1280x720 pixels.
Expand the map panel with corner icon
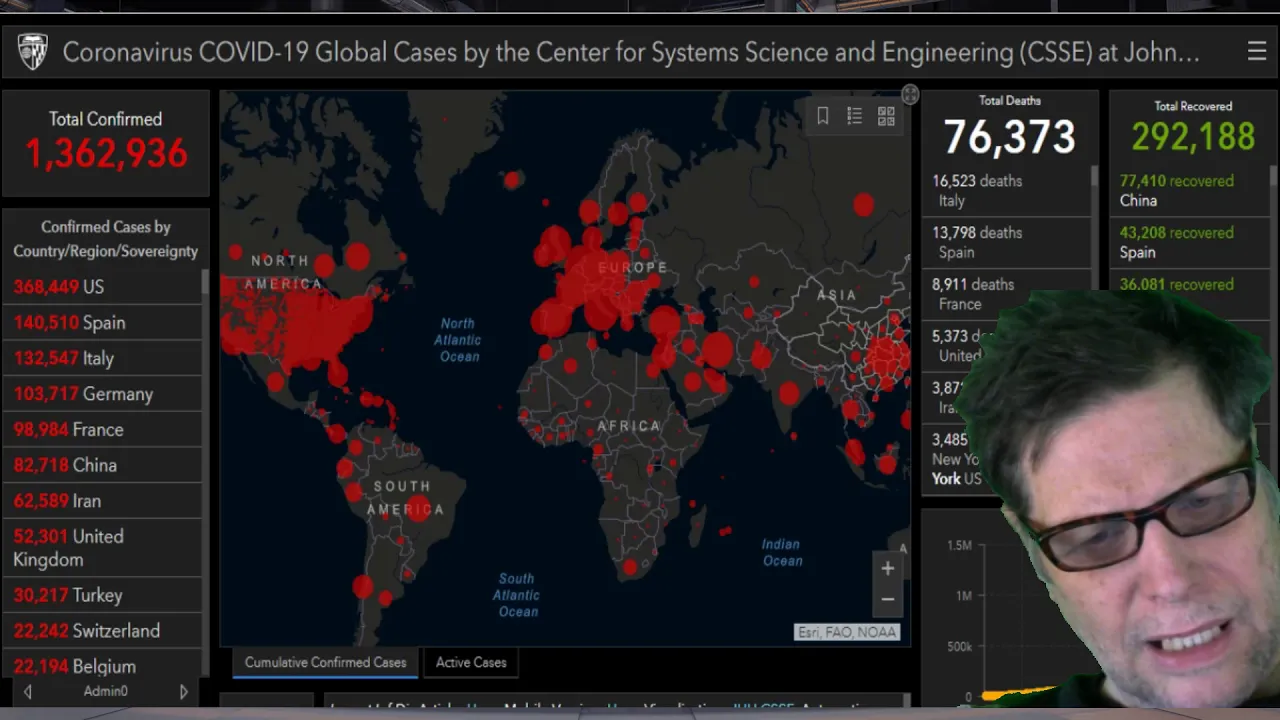pos(909,95)
